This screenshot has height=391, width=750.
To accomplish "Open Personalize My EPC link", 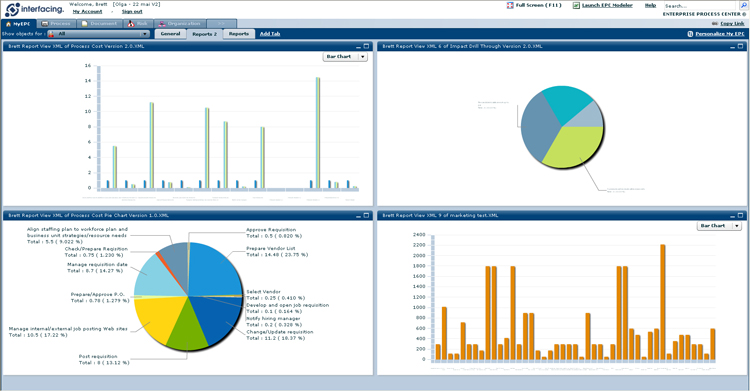I will coord(720,34).
